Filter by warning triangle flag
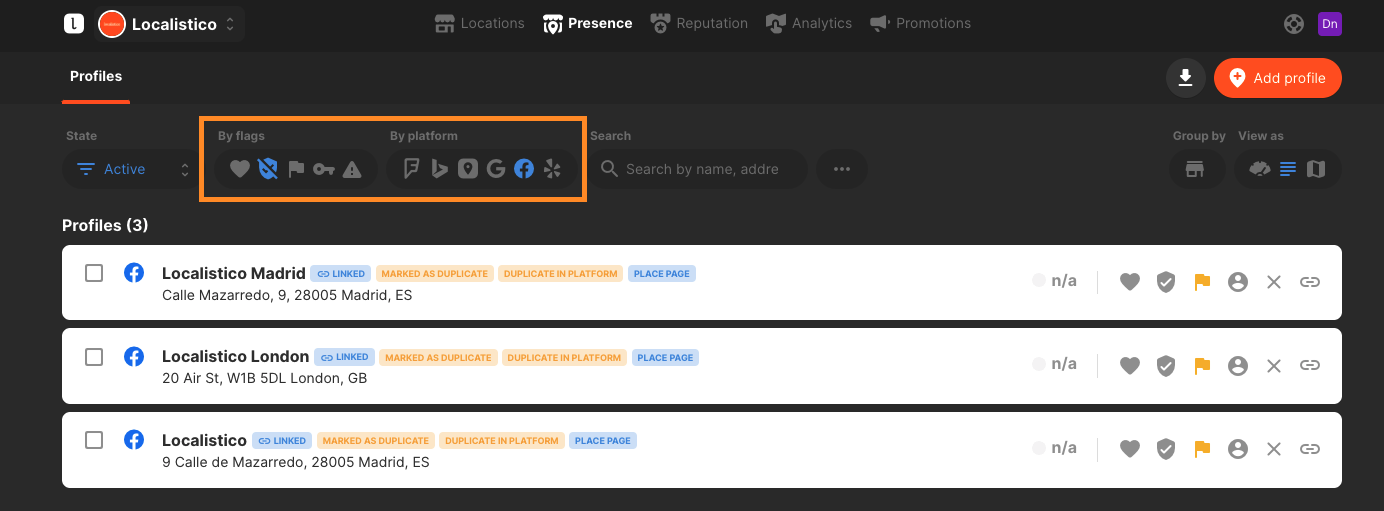The height and width of the screenshot is (511, 1384). click(x=352, y=170)
